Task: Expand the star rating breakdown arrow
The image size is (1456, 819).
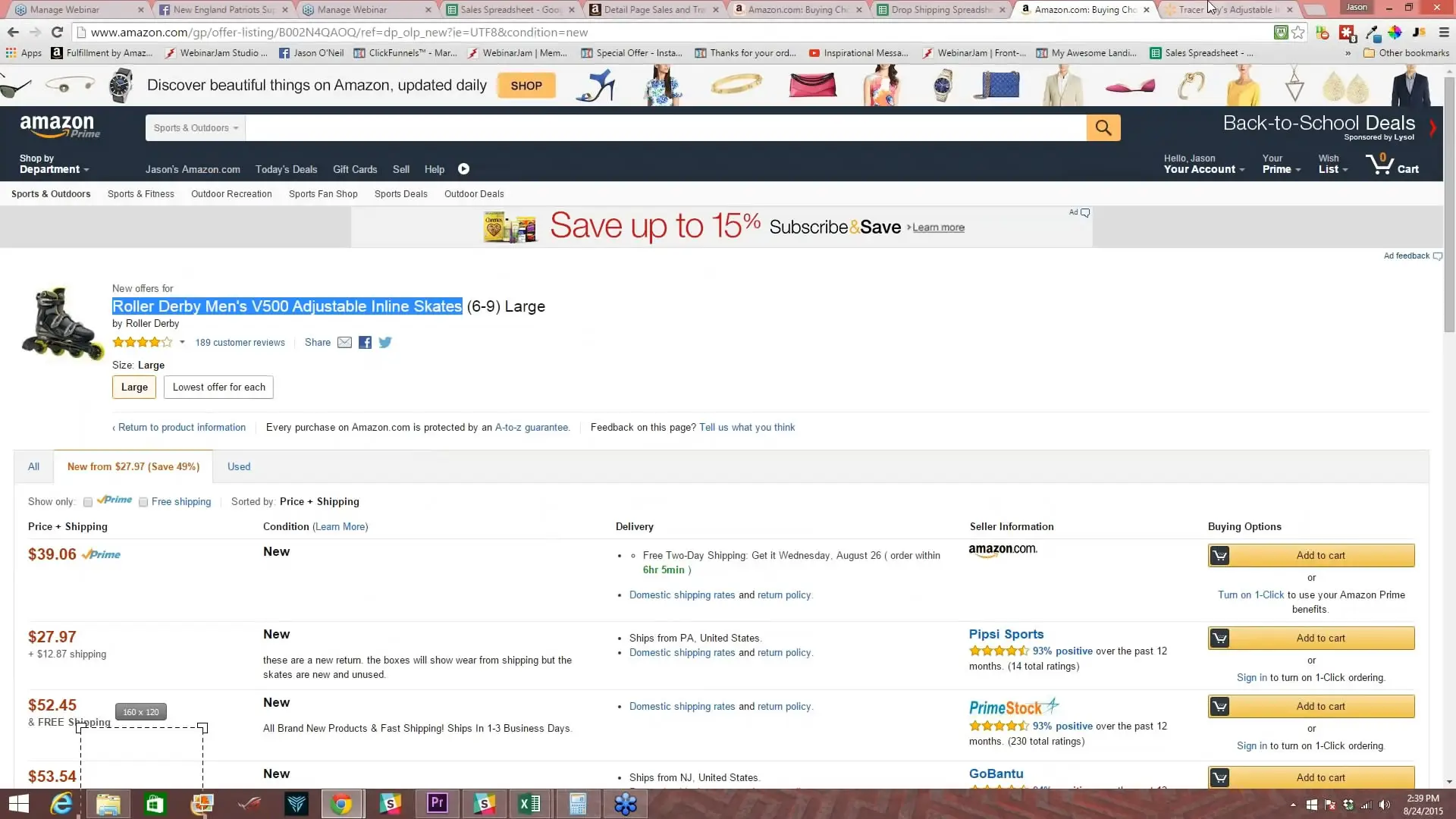Action: [x=182, y=343]
